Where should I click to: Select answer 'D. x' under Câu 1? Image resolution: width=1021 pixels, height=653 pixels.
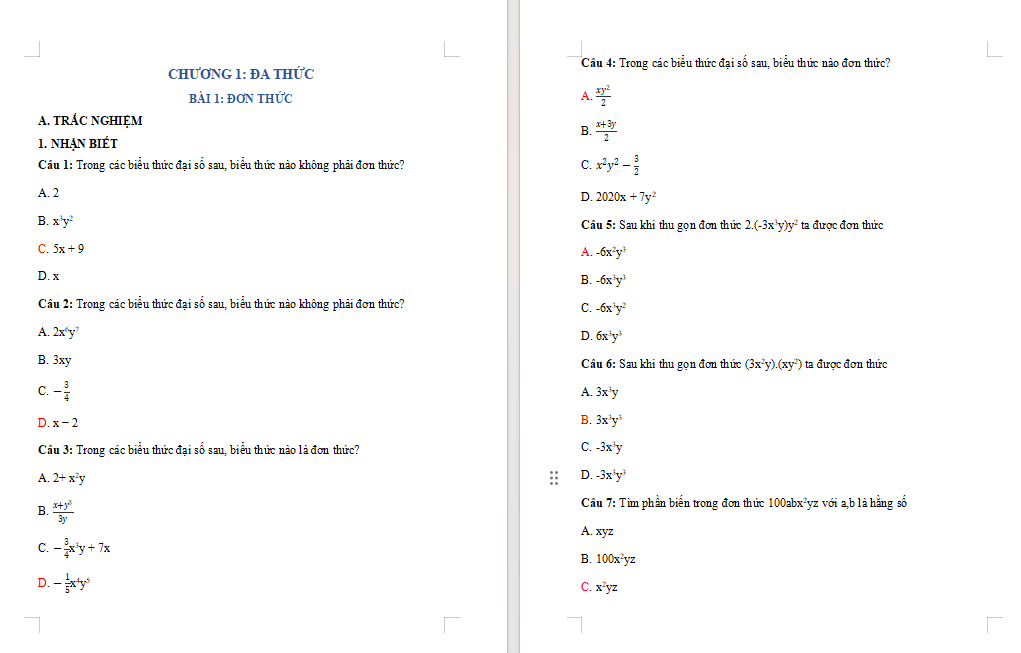coord(48,277)
